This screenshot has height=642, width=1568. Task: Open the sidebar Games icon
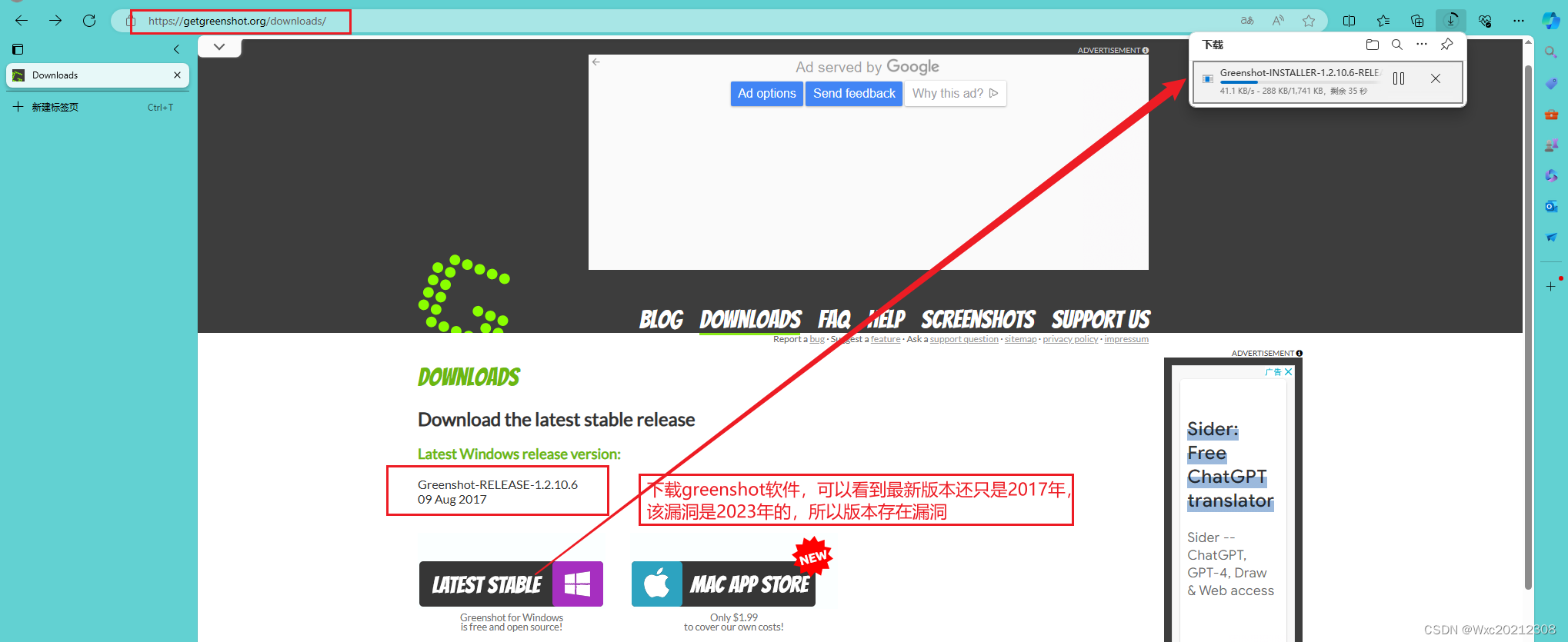[x=1551, y=145]
